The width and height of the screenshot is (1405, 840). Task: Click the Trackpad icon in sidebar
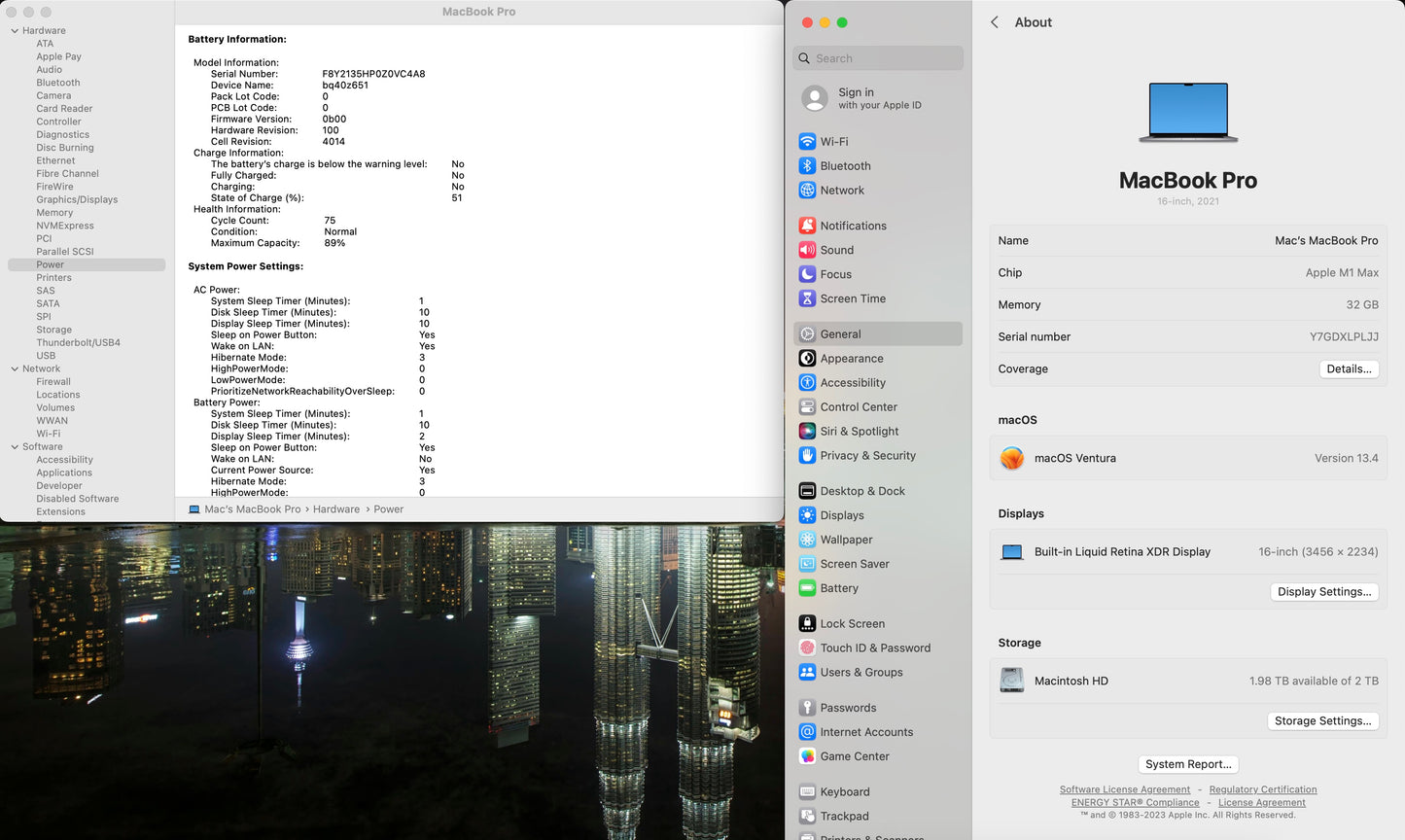click(x=807, y=816)
